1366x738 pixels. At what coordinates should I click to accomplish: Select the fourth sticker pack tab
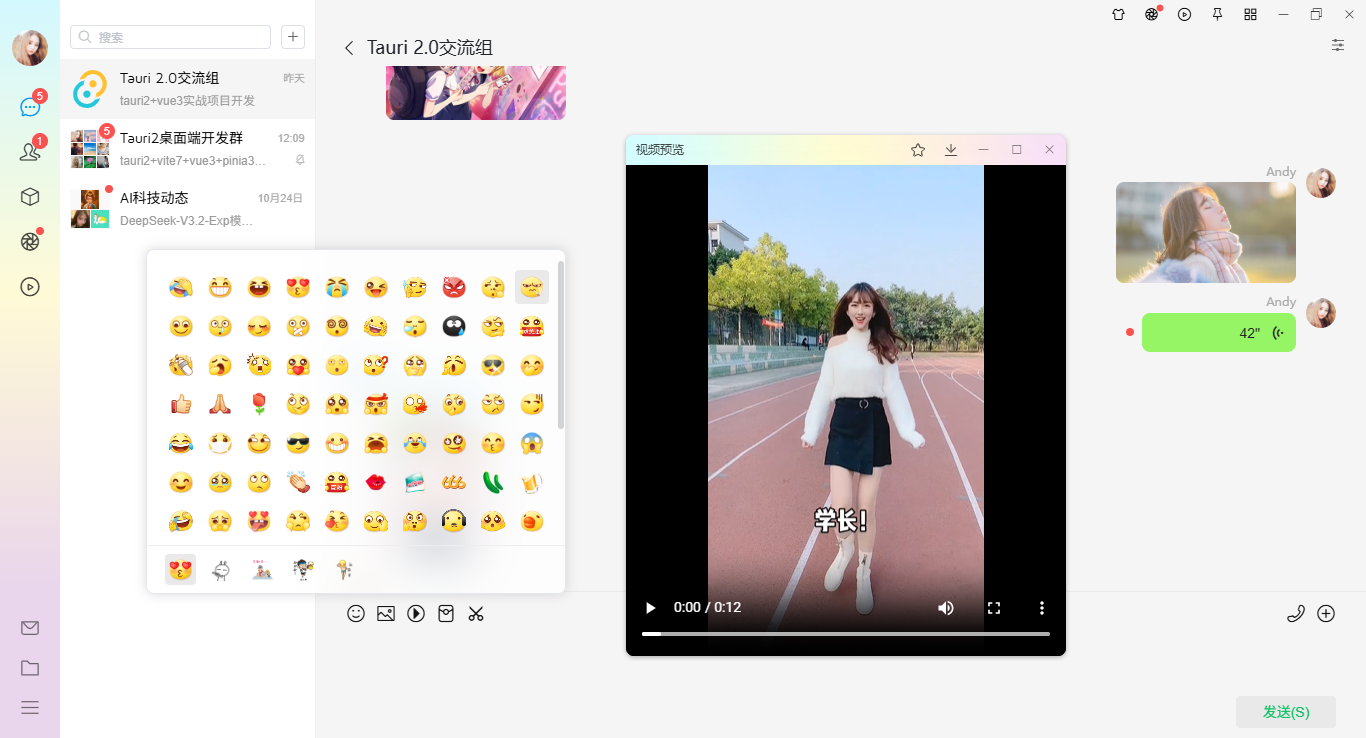pyautogui.click(x=304, y=570)
